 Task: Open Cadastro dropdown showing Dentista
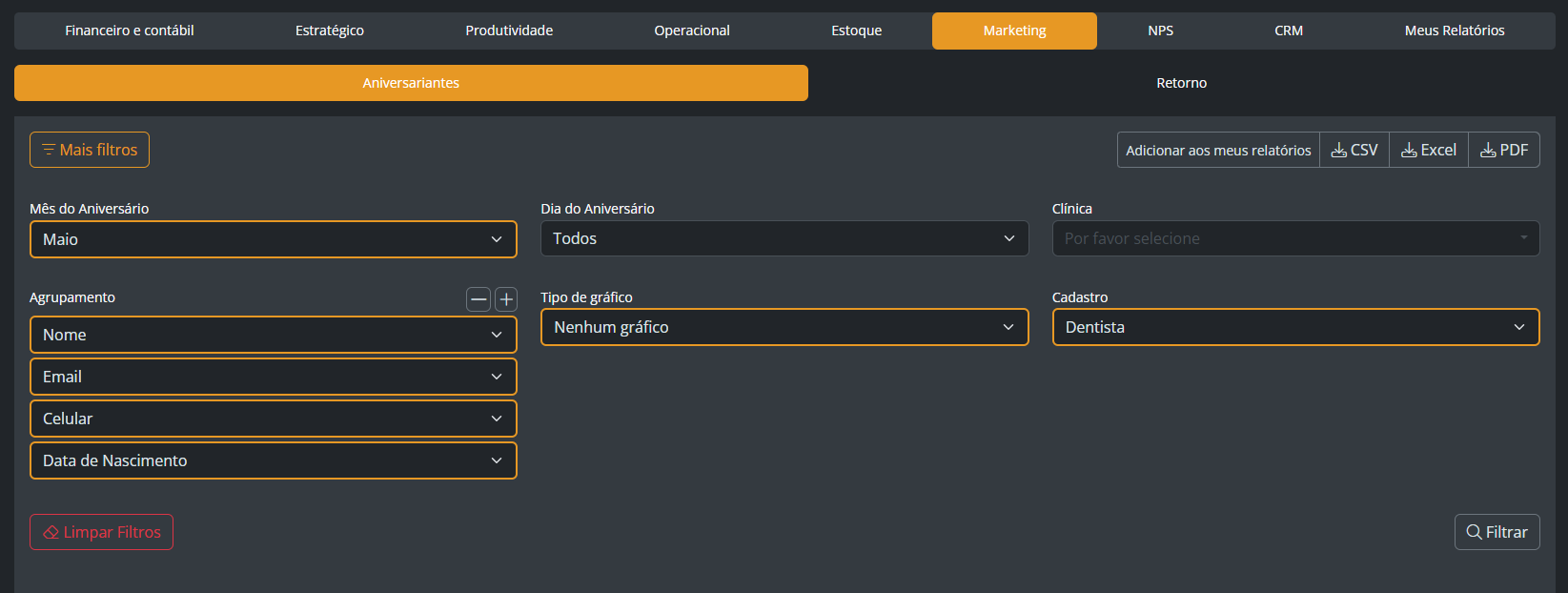[x=1295, y=327]
